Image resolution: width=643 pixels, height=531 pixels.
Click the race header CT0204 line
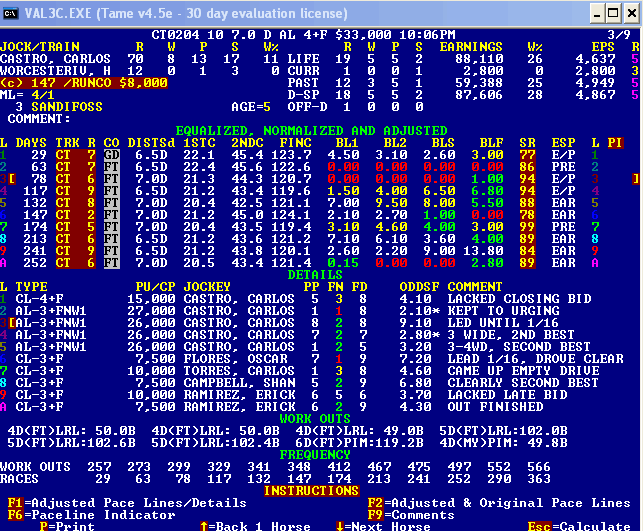click(303, 35)
